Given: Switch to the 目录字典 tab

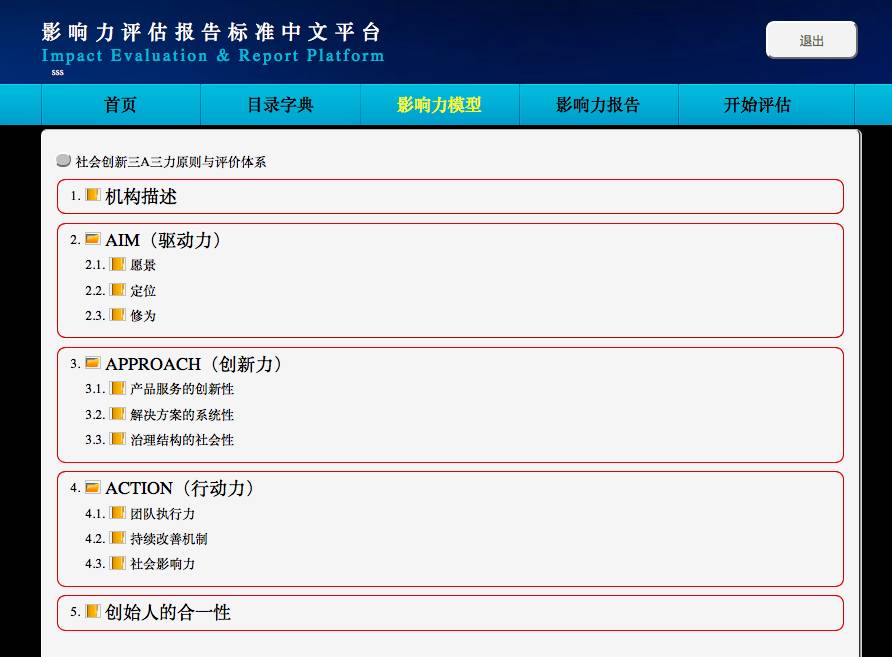Looking at the screenshot, I should (x=279, y=104).
